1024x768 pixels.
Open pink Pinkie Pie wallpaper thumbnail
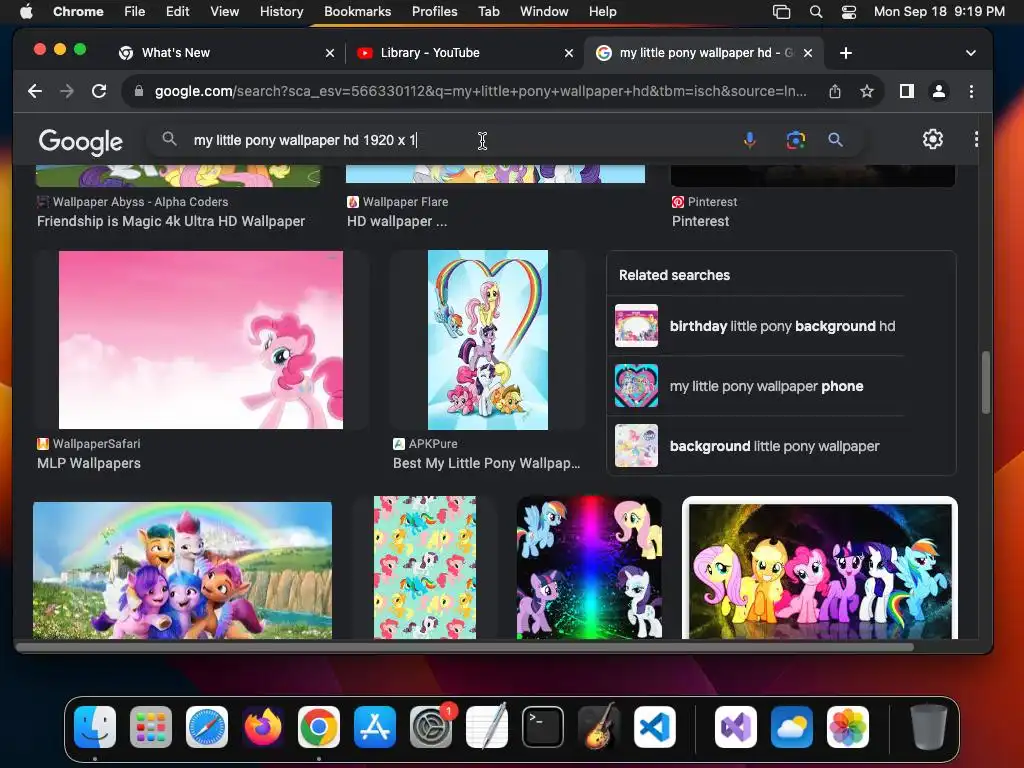[x=200, y=340]
